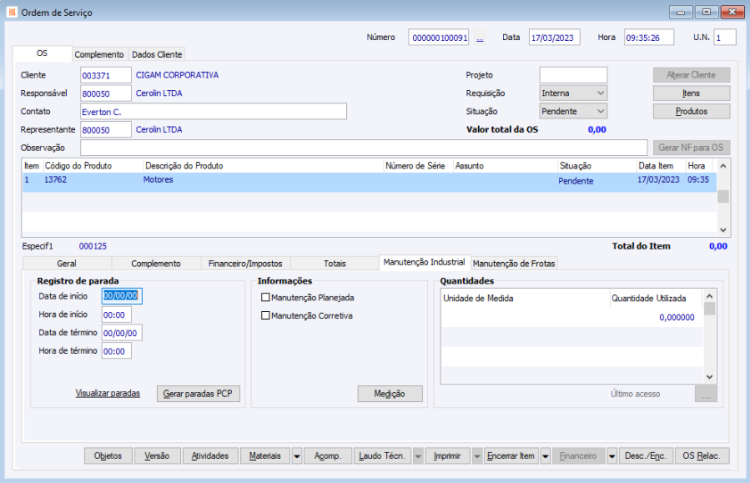This screenshot has width=750, height=483.
Task: Open the arrow menu next to Encerrar Item
Action: click(545, 456)
